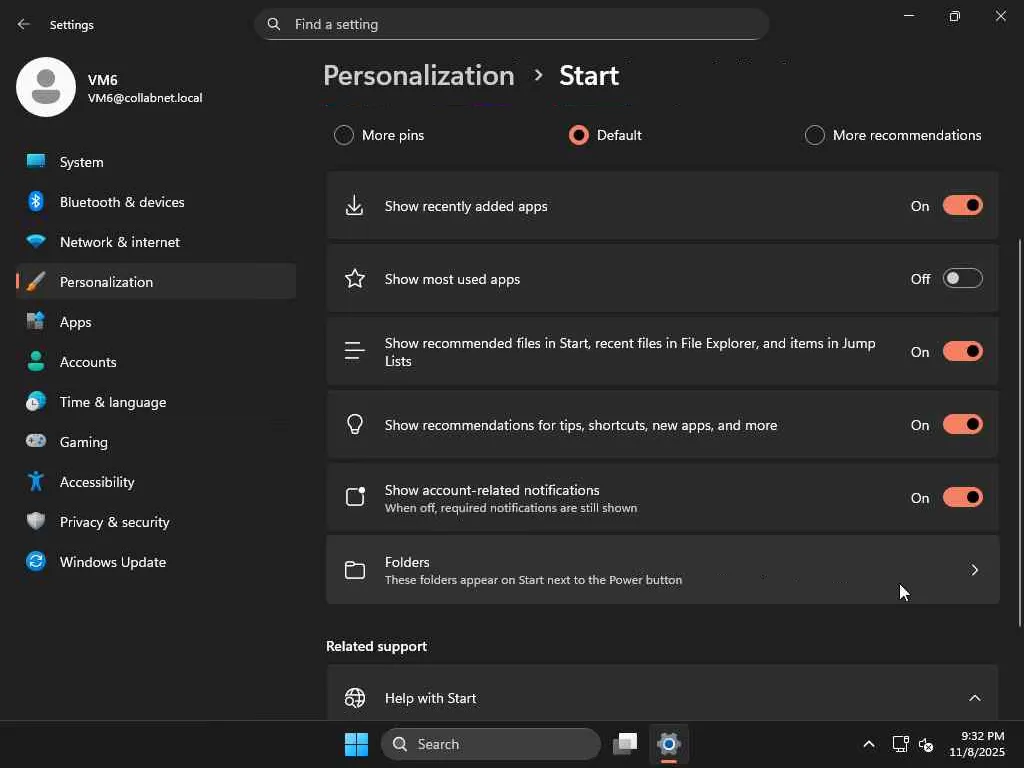Open Bluetooth & devices settings
This screenshot has height=768, width=1024.
[121, 202]
